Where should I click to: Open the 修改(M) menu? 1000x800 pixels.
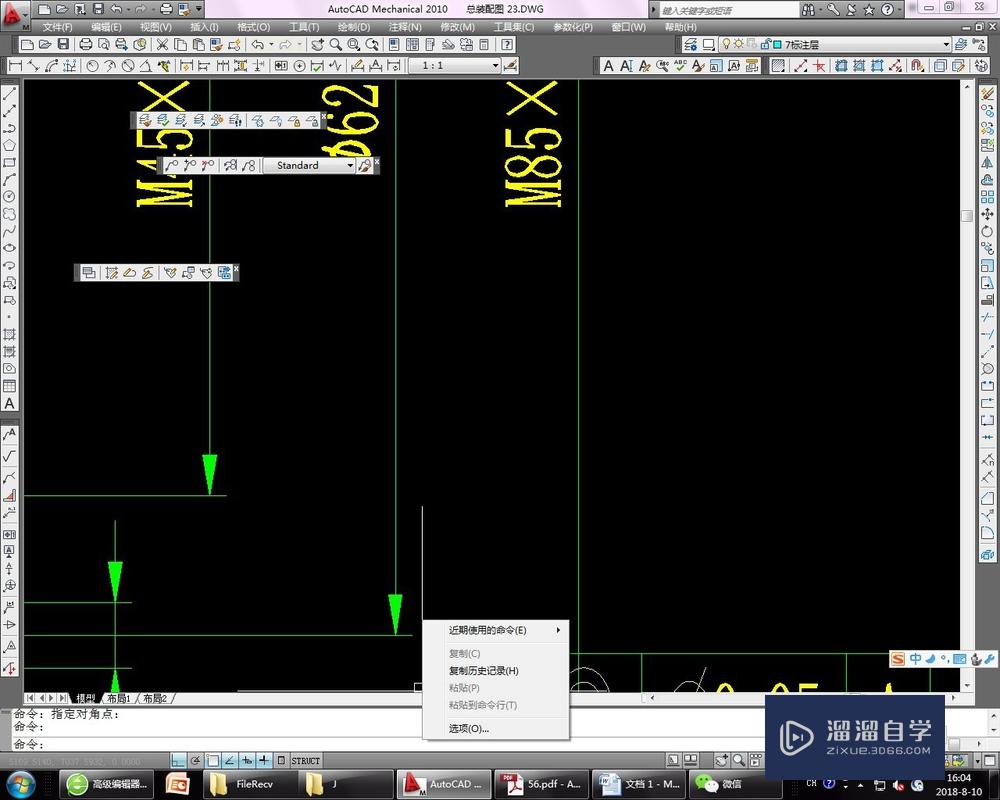(457, 27)
